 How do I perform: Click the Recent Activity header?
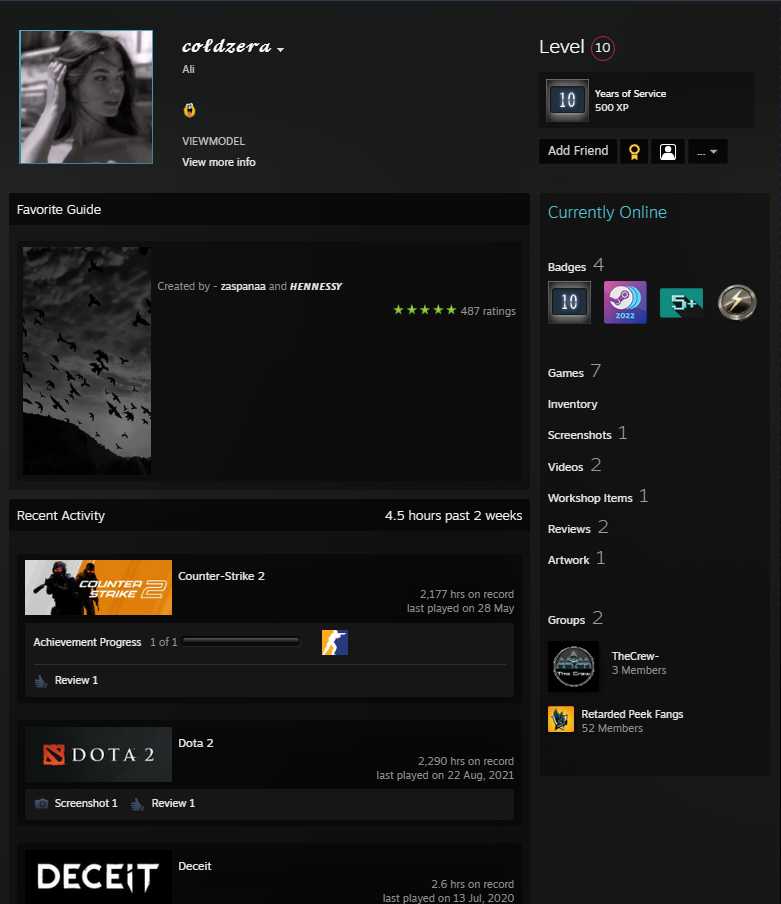point(61,515)
